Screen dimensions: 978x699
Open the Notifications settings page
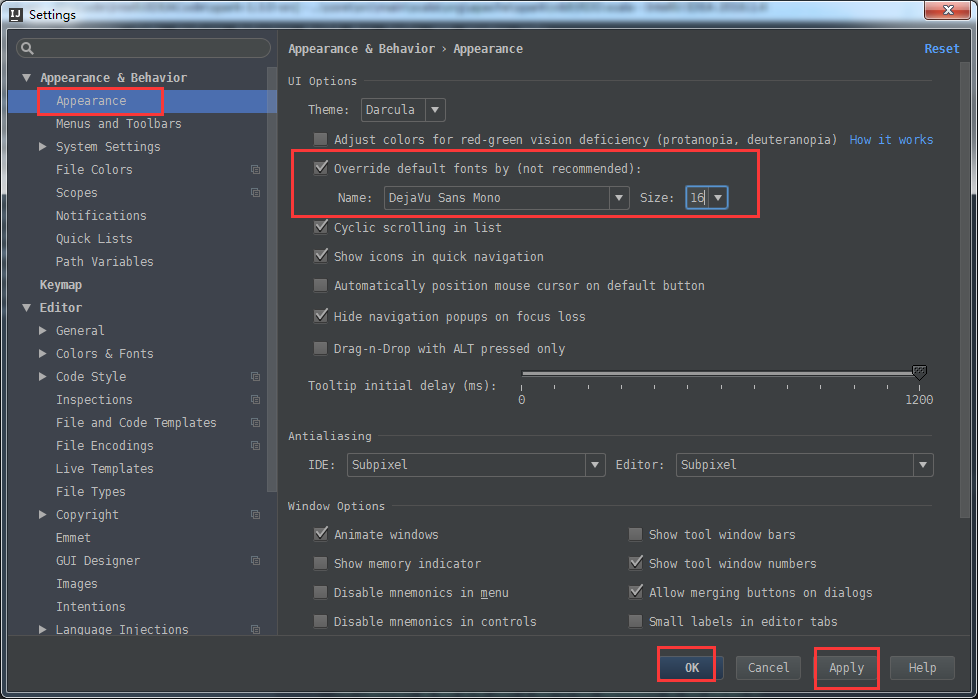101,216
